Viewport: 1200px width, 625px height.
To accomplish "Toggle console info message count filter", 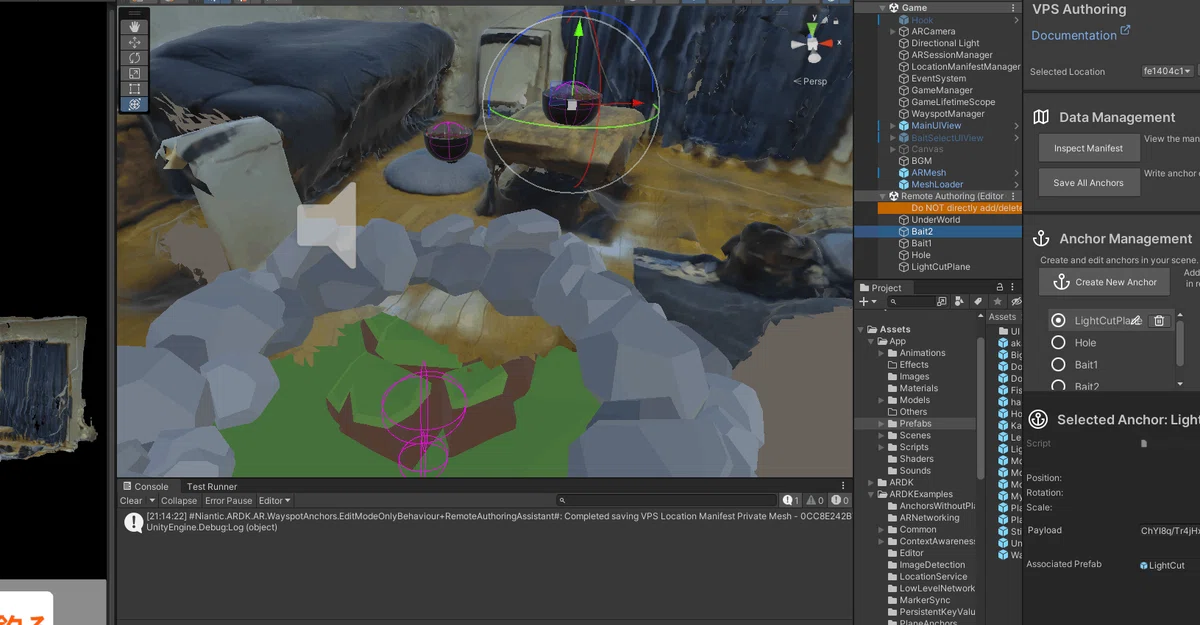I will pyautogui.click(x=790, y=500).
